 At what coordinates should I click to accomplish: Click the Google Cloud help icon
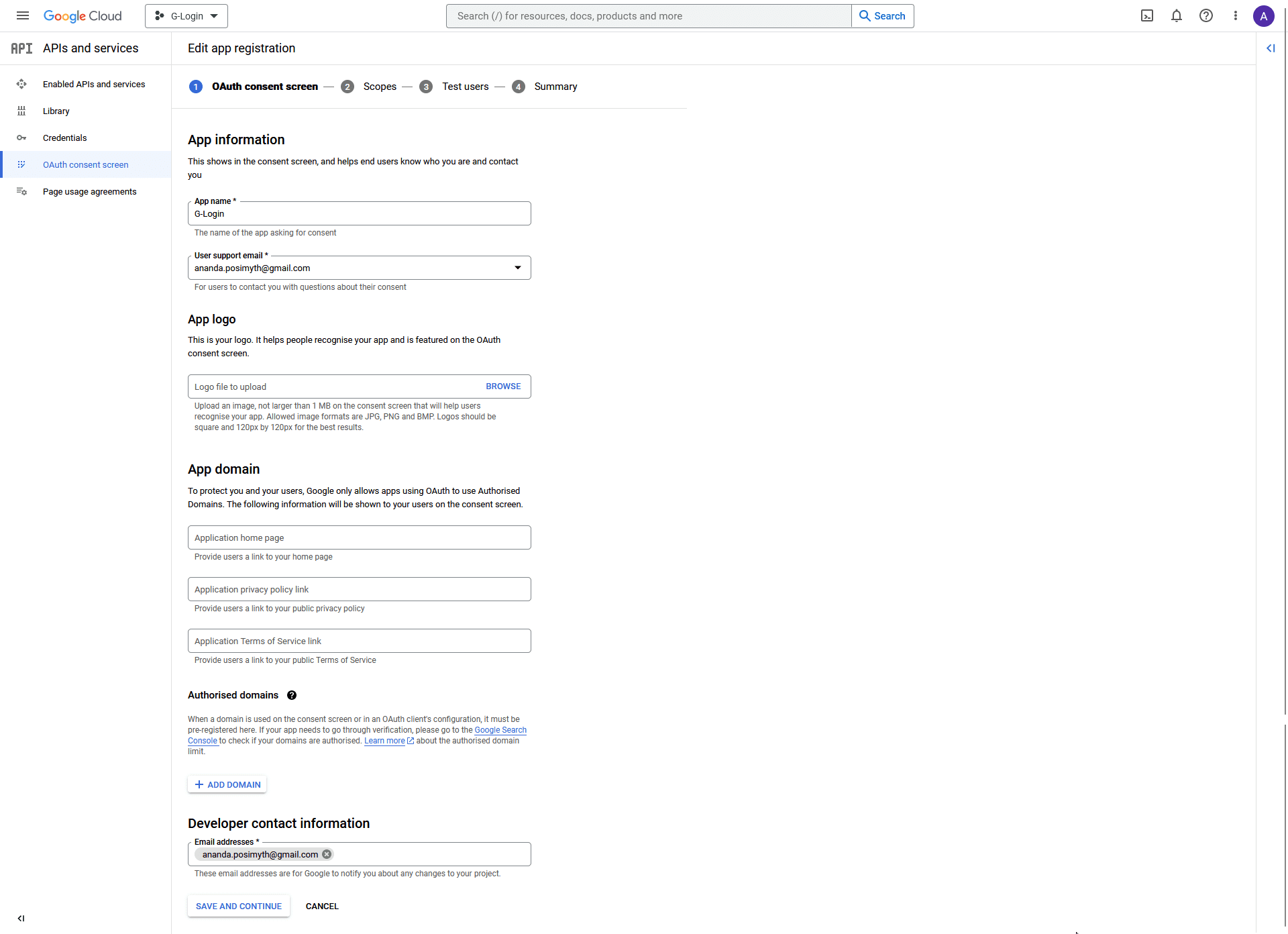1206,15
